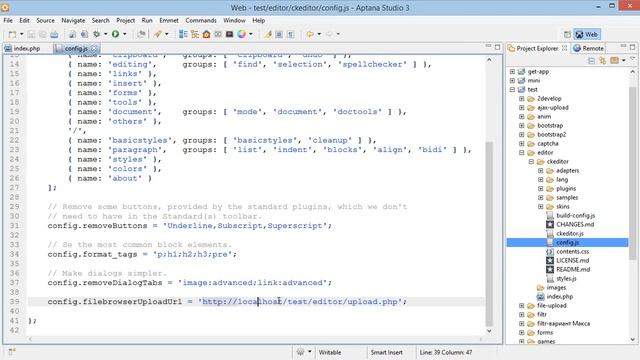Viewport: 640px width, 360px height.
Task: Open the Edit menu
Action: pos(24,20)
